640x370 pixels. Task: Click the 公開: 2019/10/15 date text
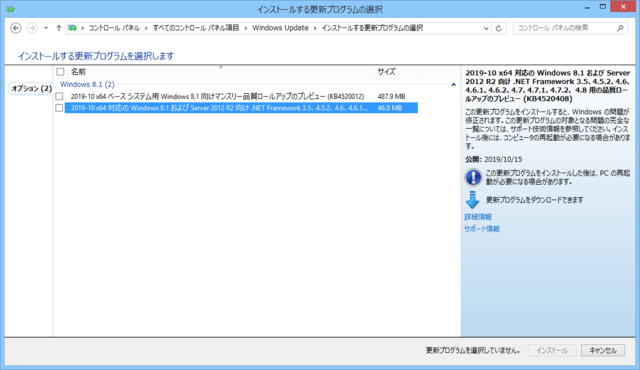tap(493, 160)
